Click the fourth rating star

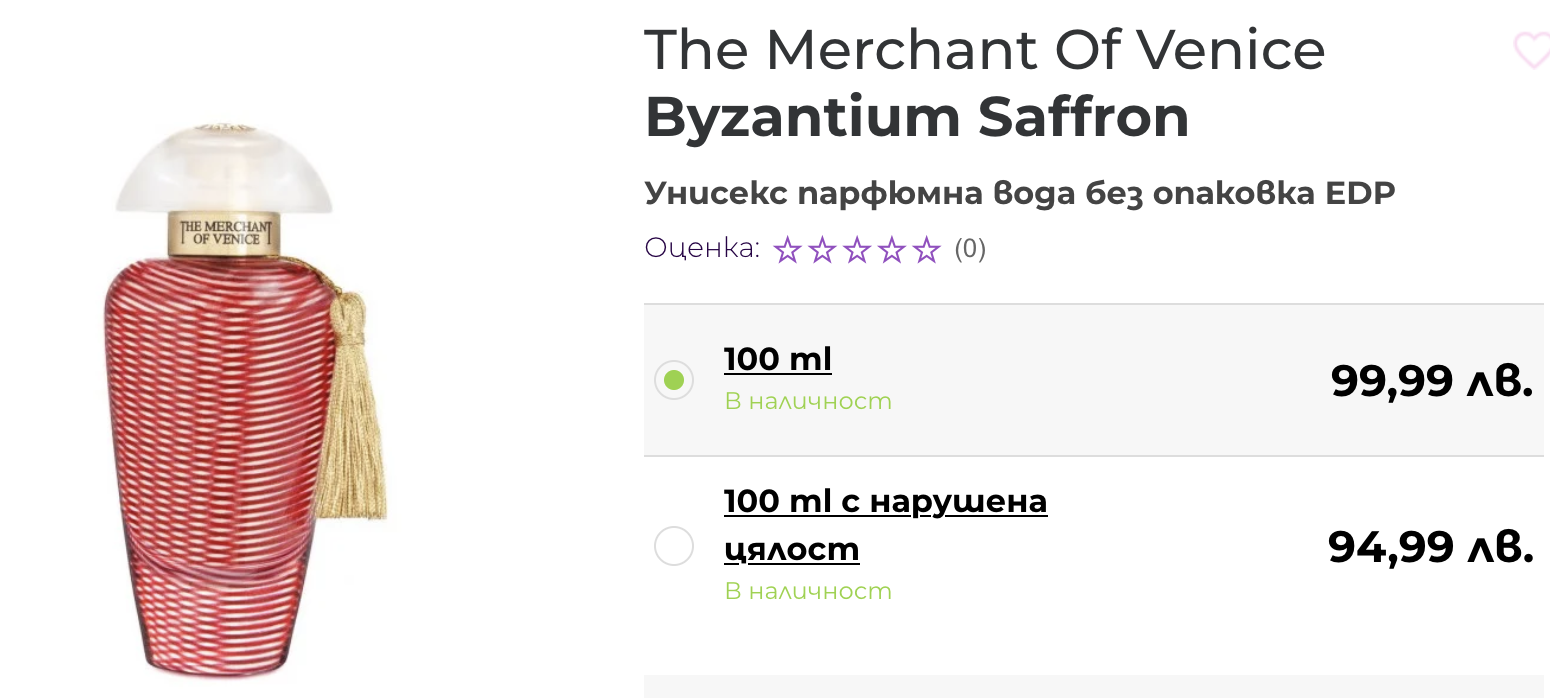pos(892,249)
